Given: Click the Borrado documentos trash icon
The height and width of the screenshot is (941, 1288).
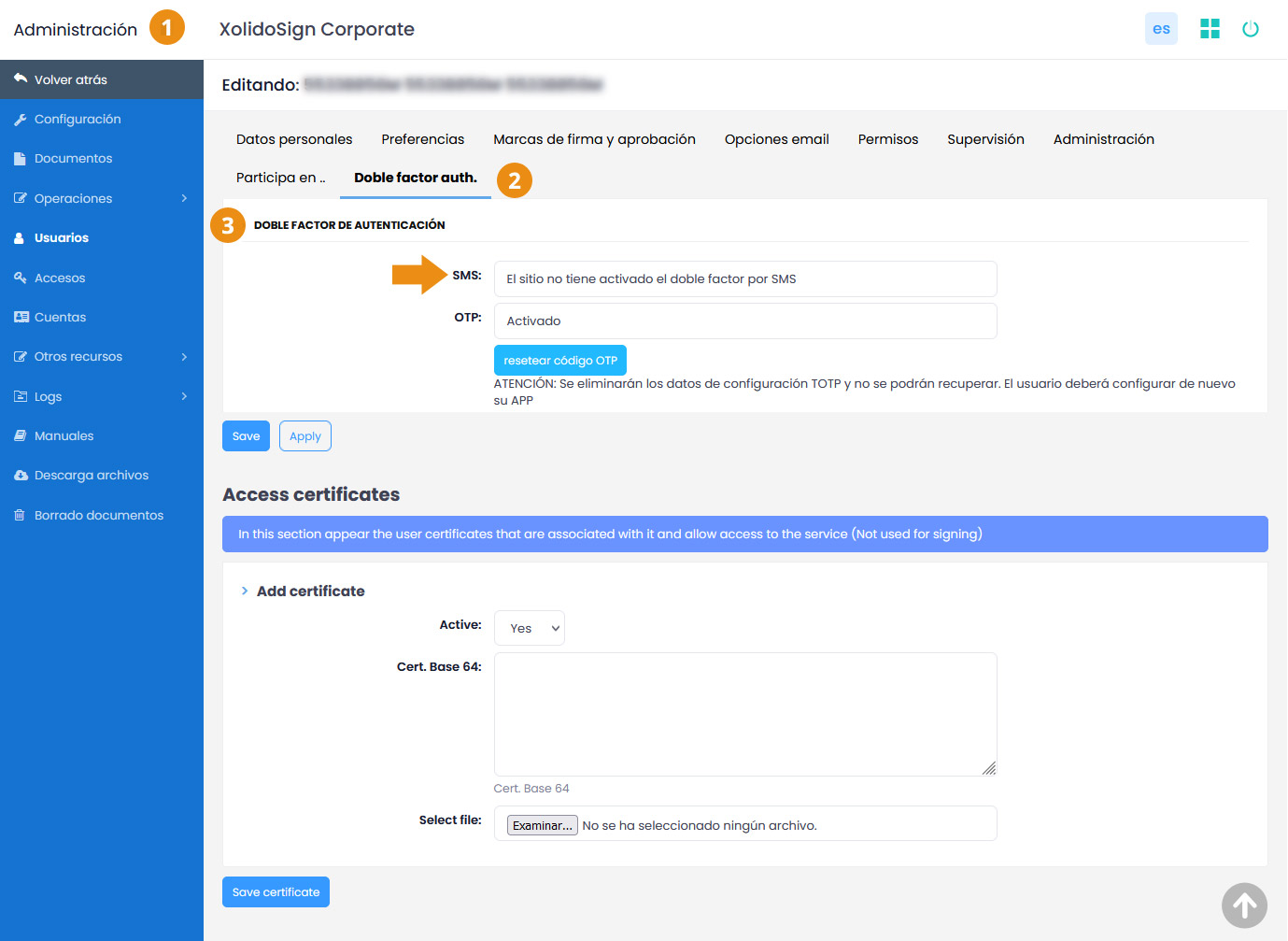Looking at the screenshot, I should coord(20,515).
